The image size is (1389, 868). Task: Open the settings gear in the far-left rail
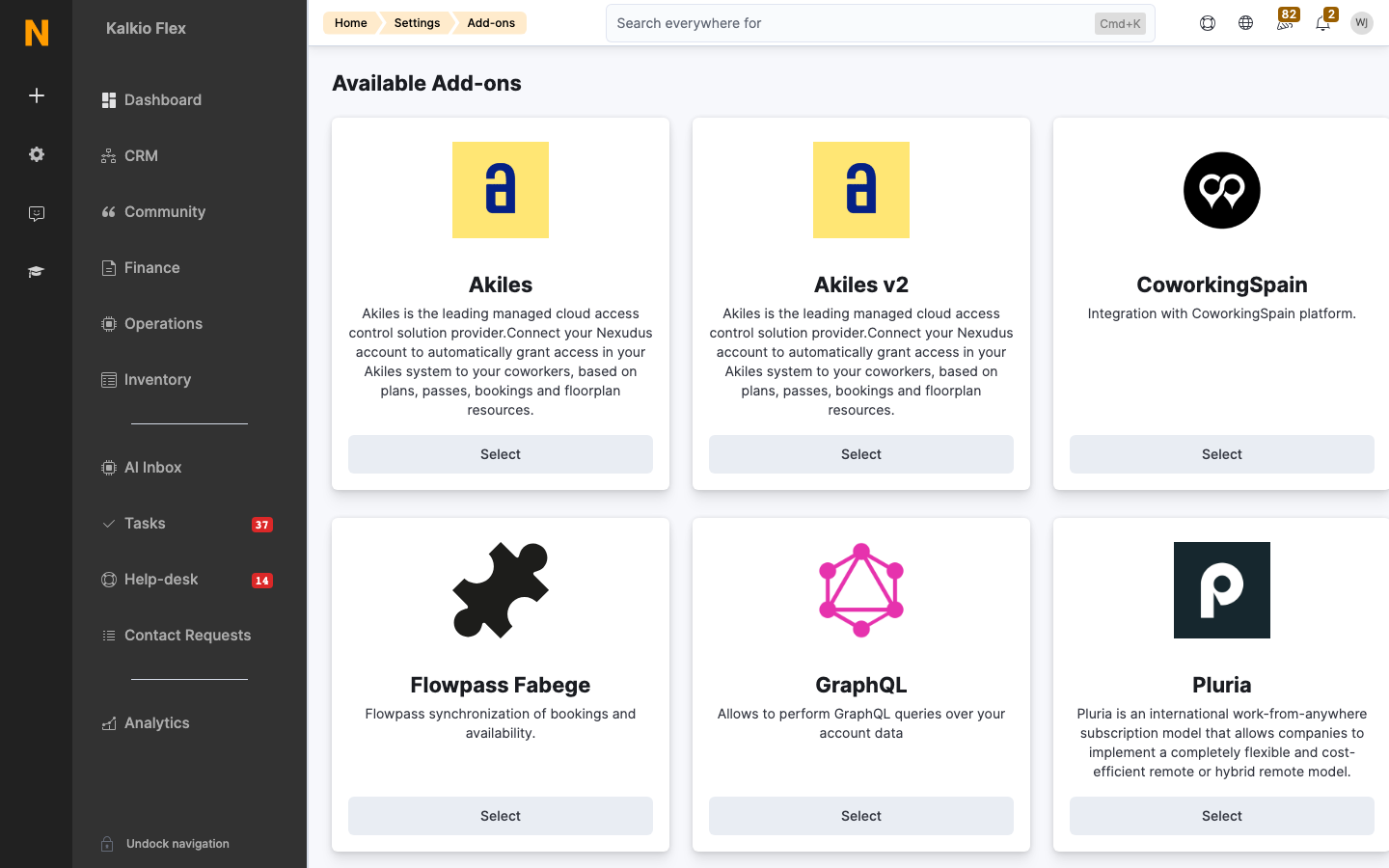37,154
